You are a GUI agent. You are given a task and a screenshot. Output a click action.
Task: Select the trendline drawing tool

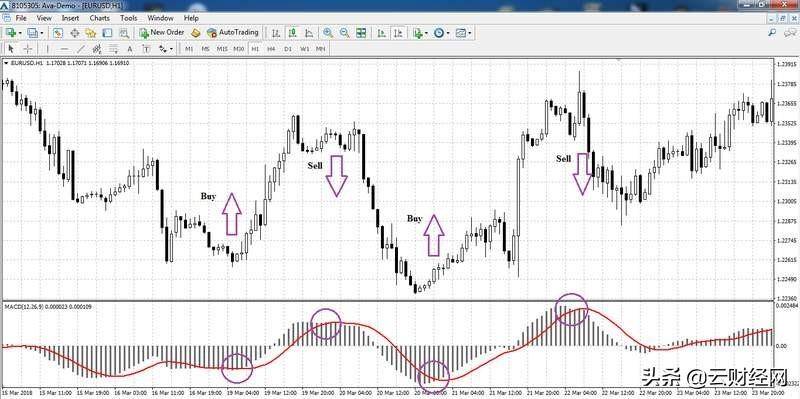(x=80, y=49)
